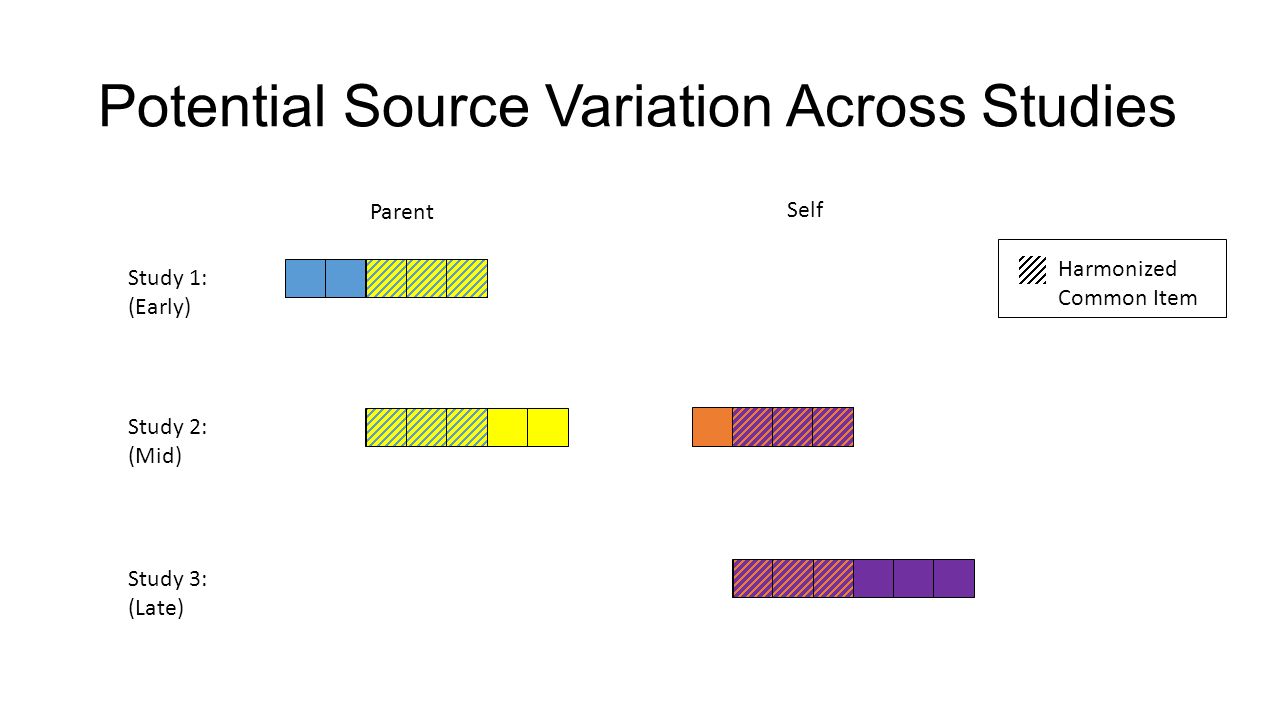1280x720 pixels.
Task: Click first solid purple square in Study 3
Action: pos(873,578)
